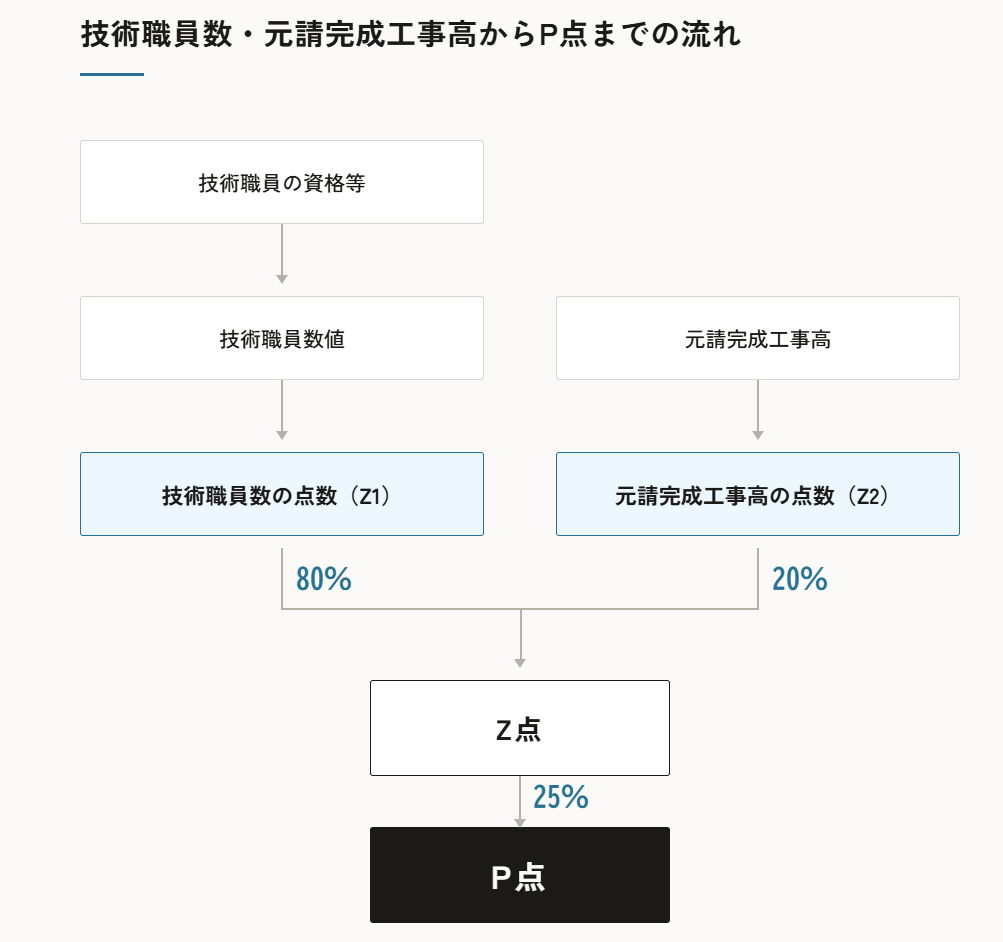Click the 元請完成工事高 box

(x=757, y=338)
